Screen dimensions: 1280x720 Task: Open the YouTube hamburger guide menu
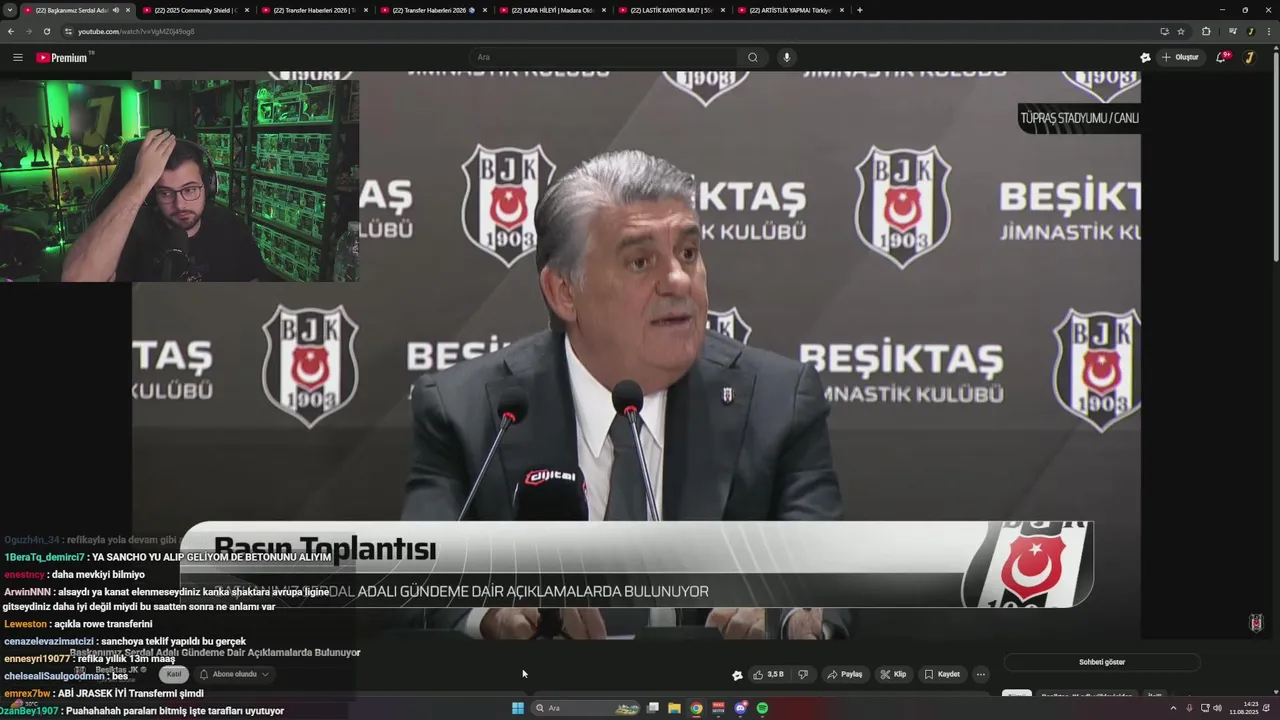[x=17, y=57]
